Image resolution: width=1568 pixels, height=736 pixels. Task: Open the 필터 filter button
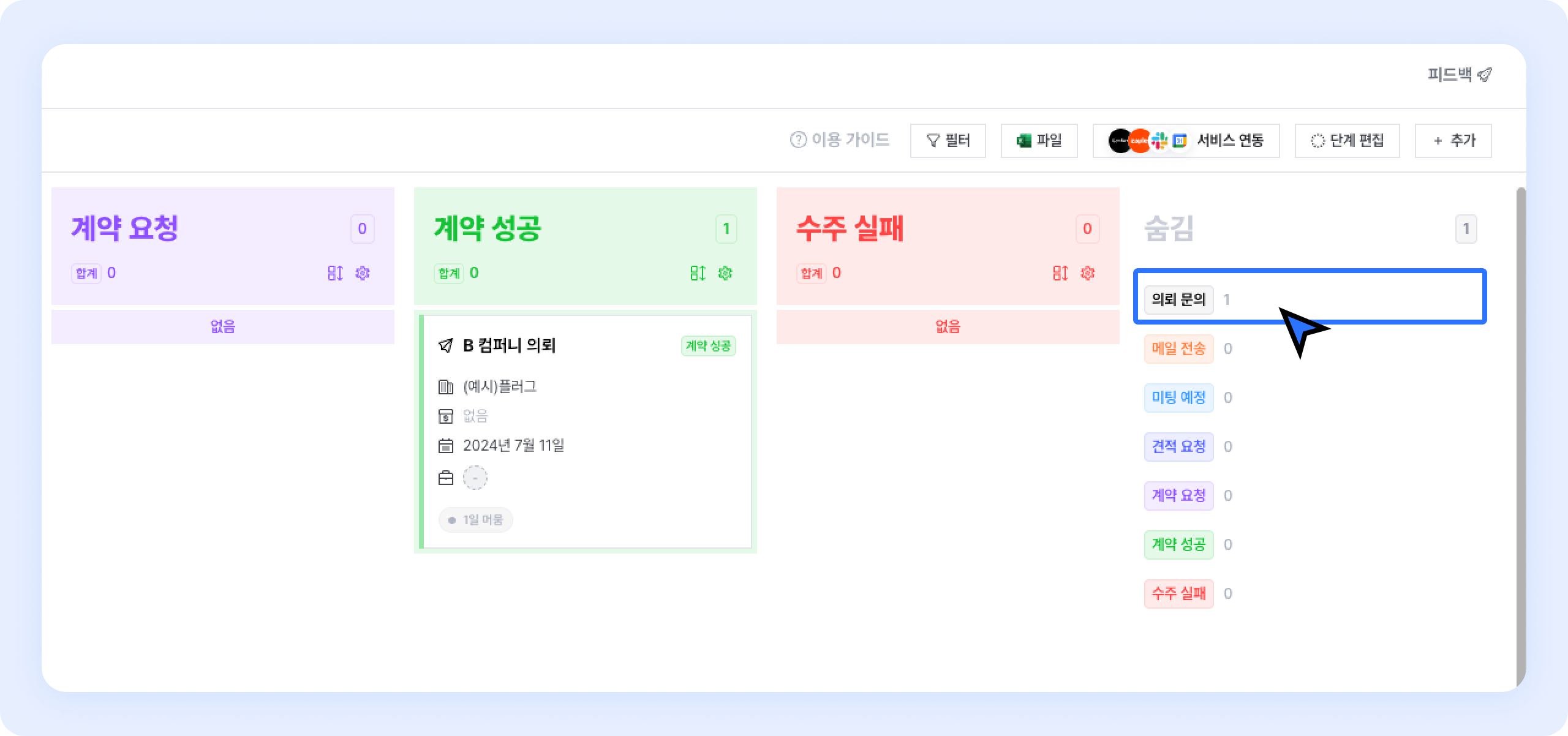point(948,141)
